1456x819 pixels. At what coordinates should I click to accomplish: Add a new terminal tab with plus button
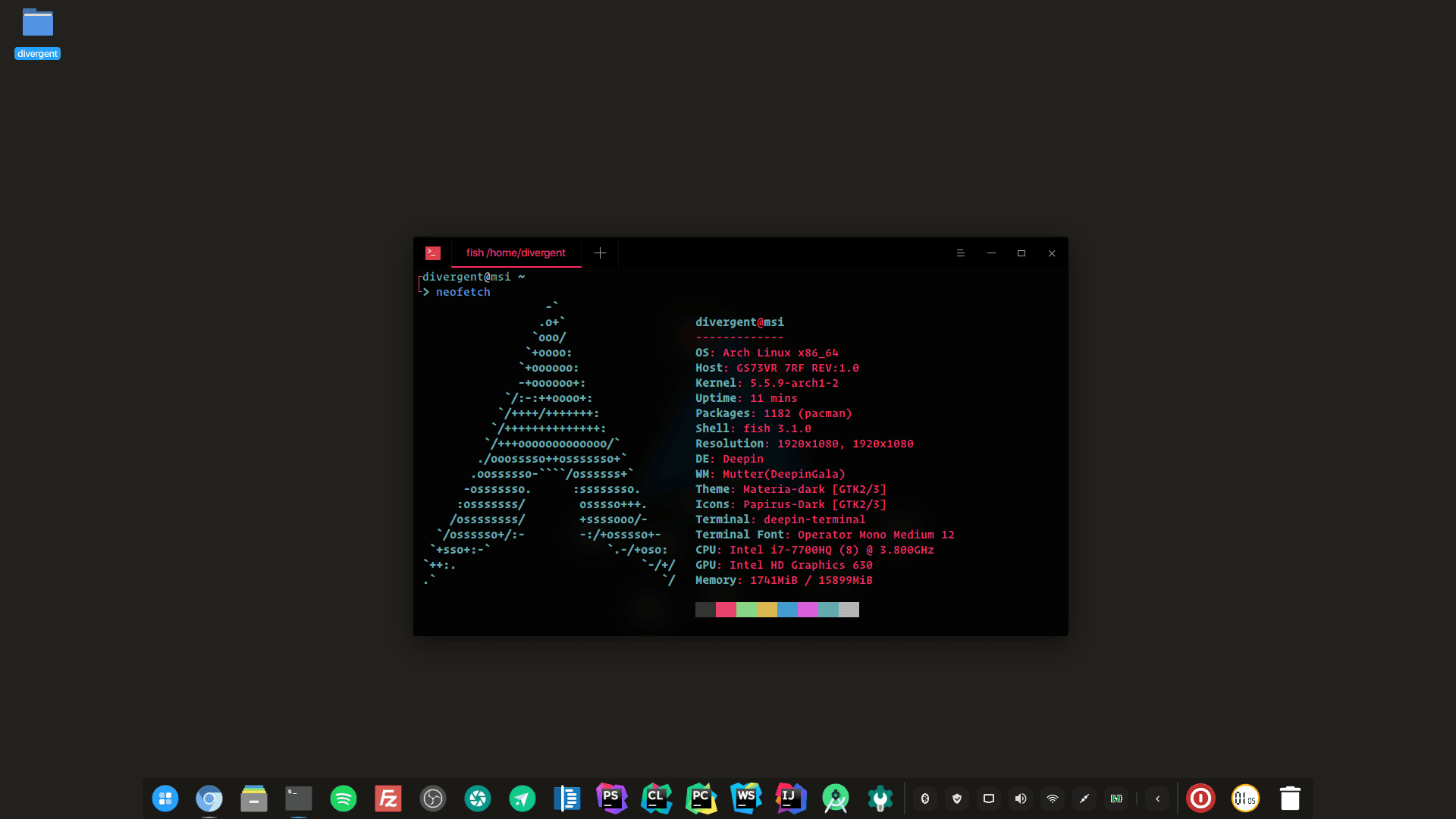(x=600, y=253)
